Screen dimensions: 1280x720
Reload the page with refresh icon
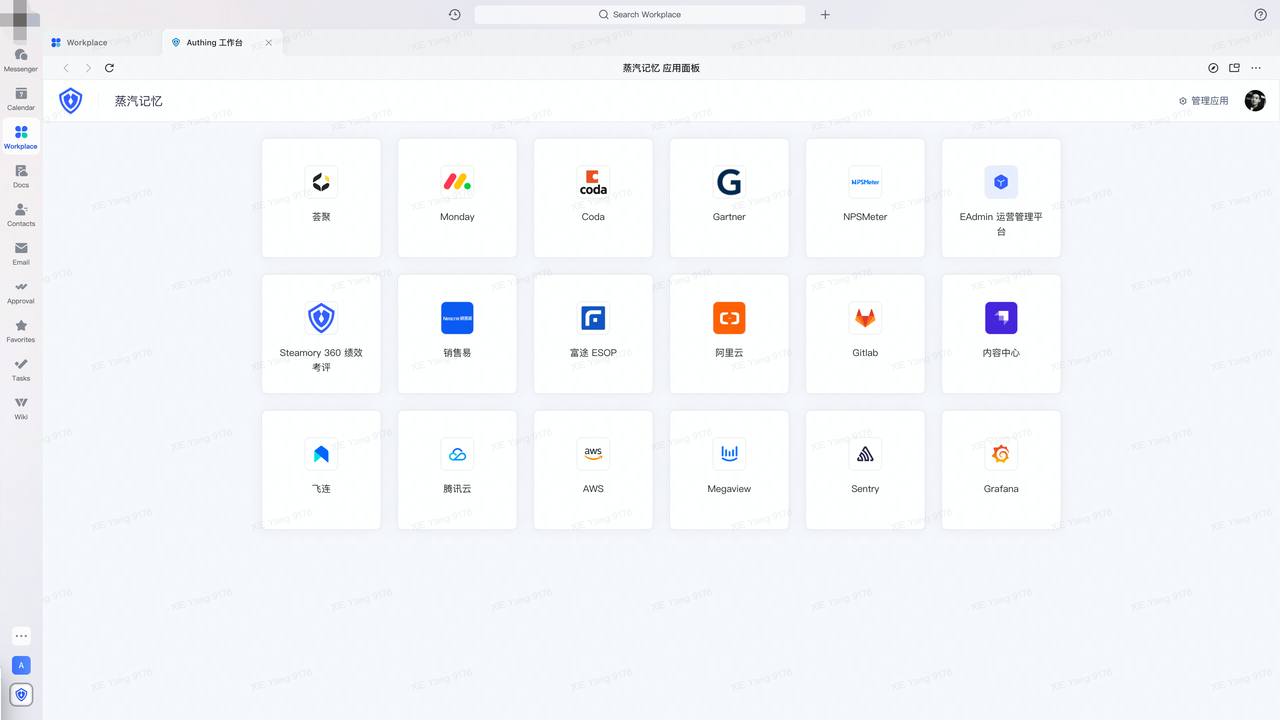pos(109,68)
